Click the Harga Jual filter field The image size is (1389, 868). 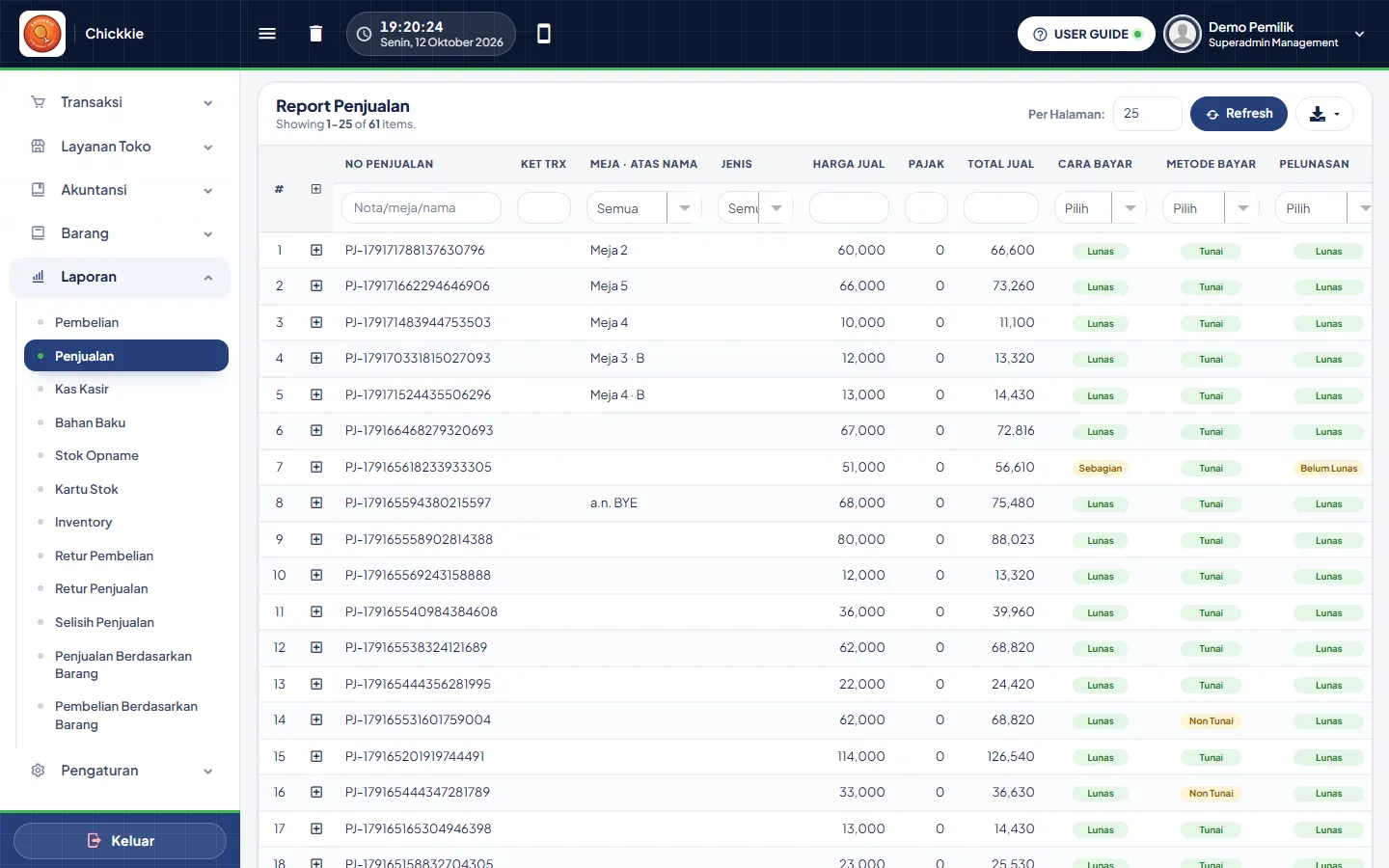(849, 208)
